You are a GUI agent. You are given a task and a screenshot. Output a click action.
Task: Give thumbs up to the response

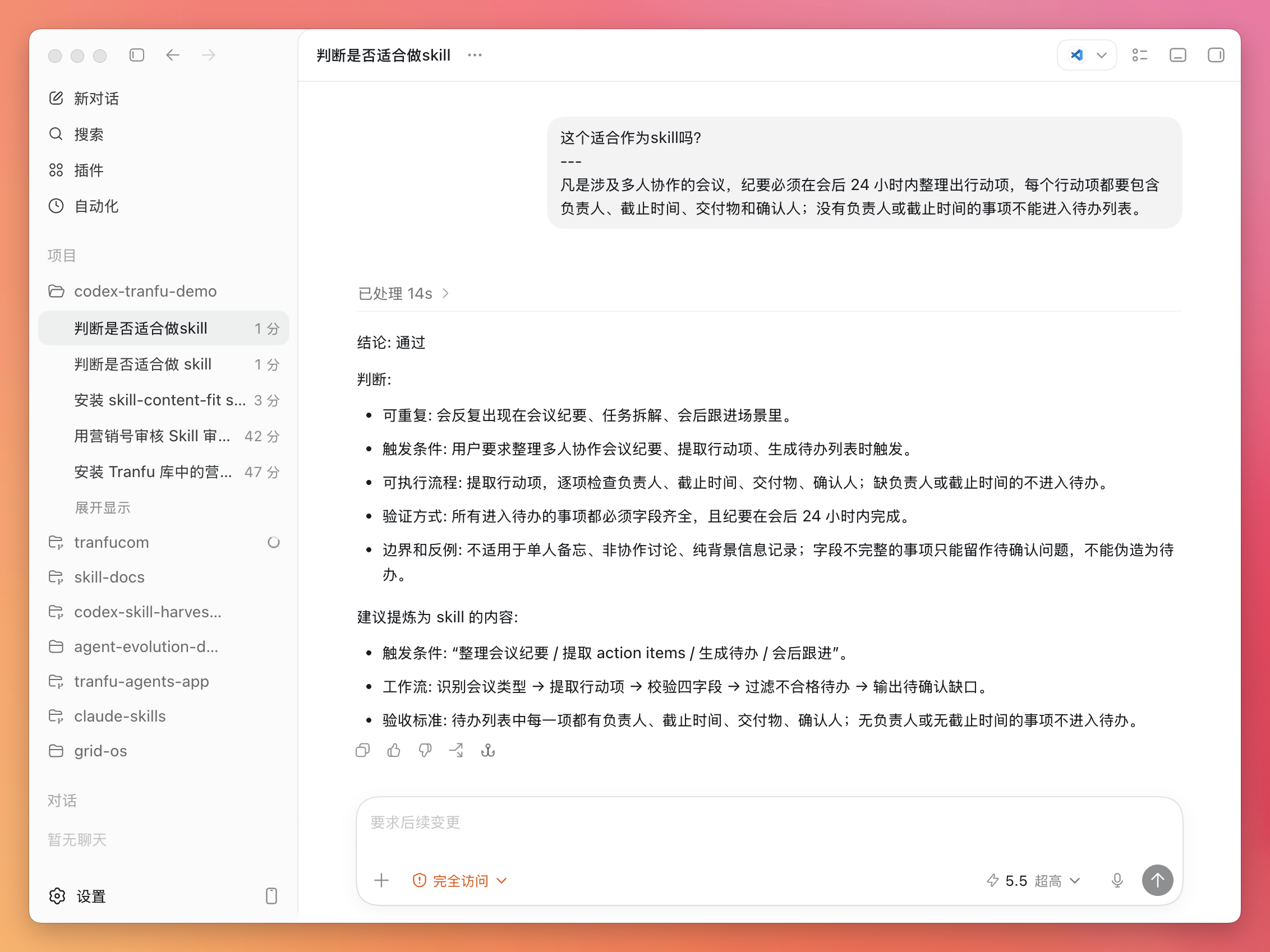click(394, 751)
